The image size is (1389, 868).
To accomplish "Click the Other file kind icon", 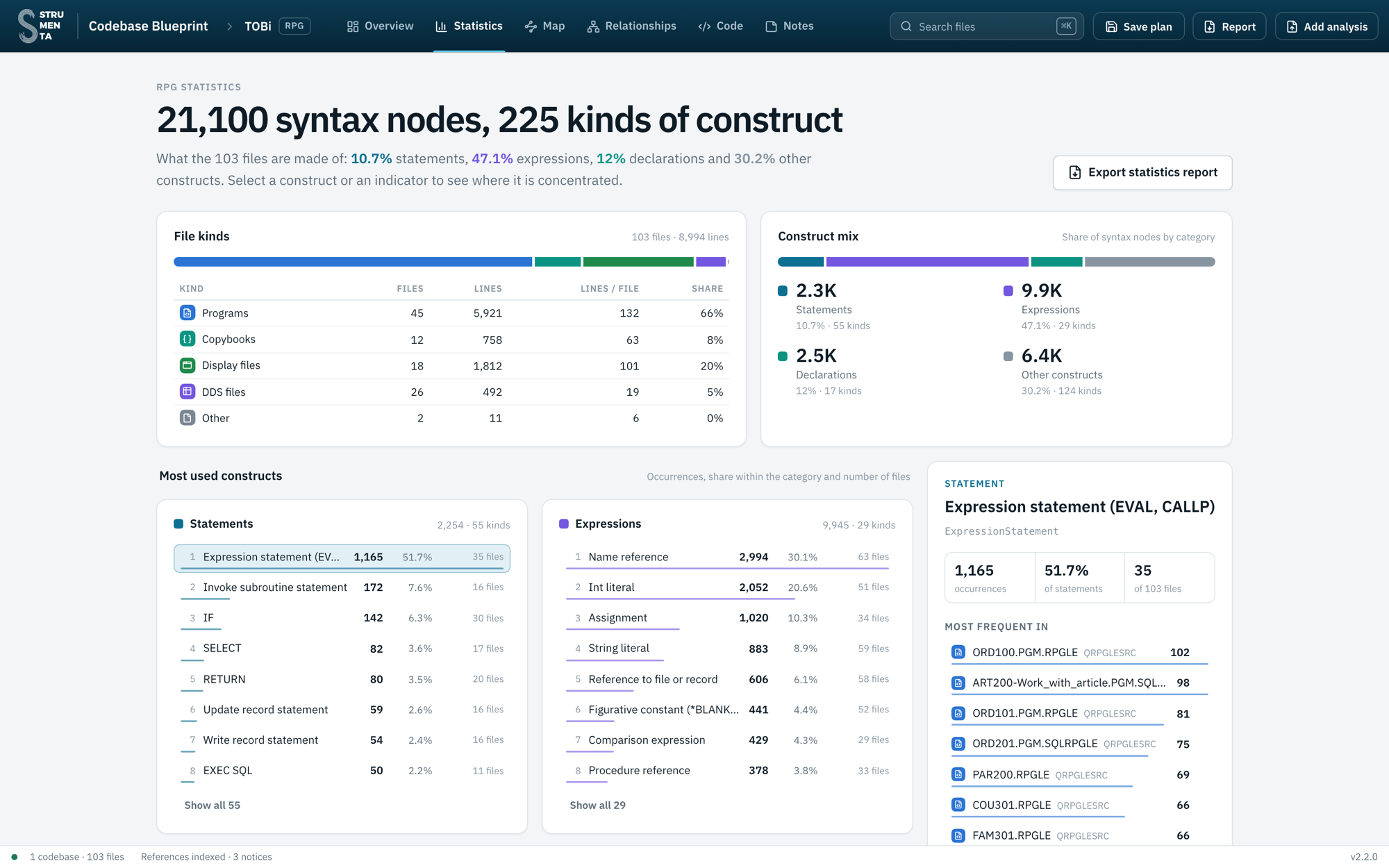I will tap(188, 418).
